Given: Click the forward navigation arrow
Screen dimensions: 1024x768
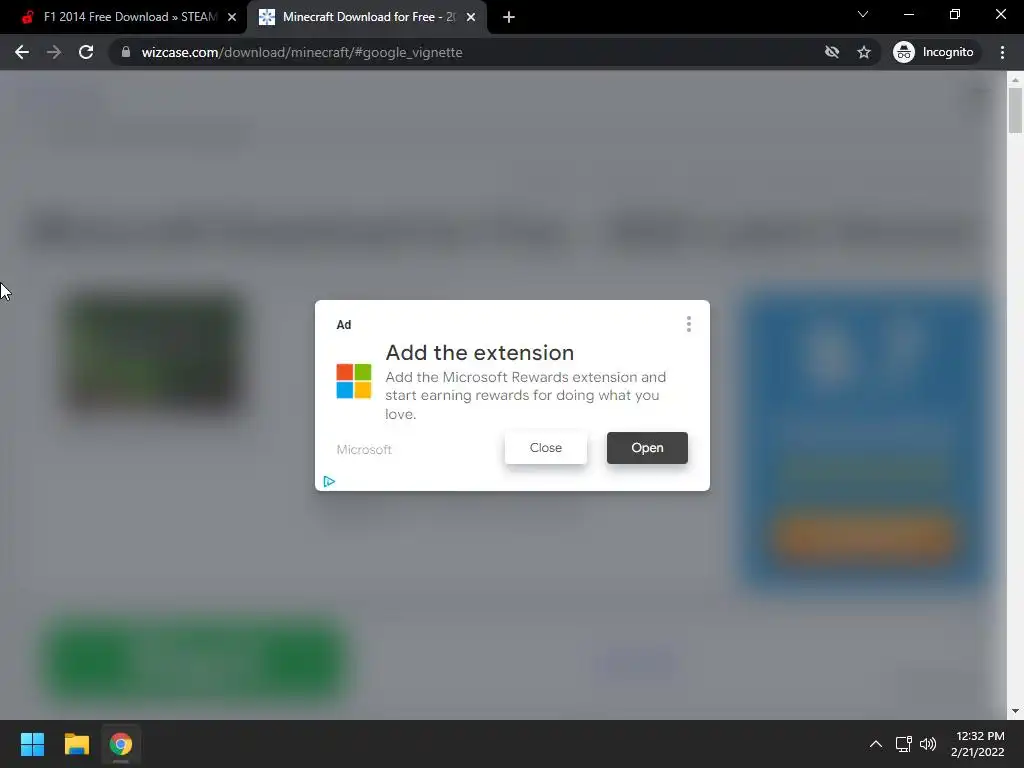Looking at the screenshot, I should tap(54, 52).
